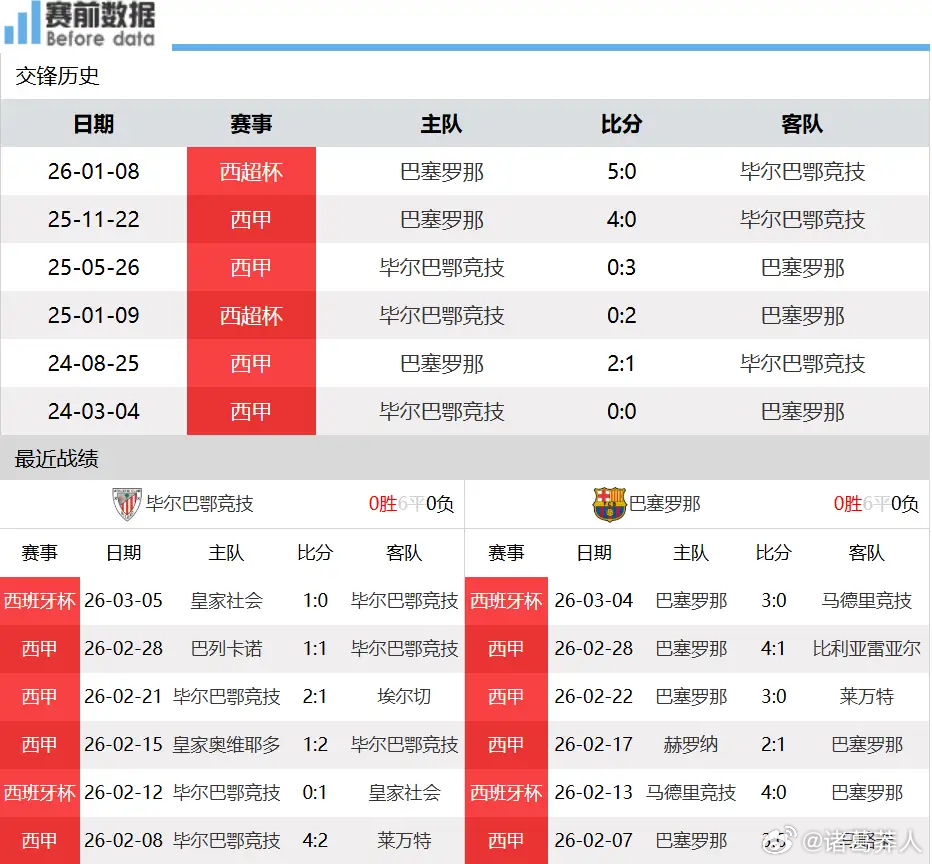Click 巴塞罗那 home team in the first history row

point(442,171)
